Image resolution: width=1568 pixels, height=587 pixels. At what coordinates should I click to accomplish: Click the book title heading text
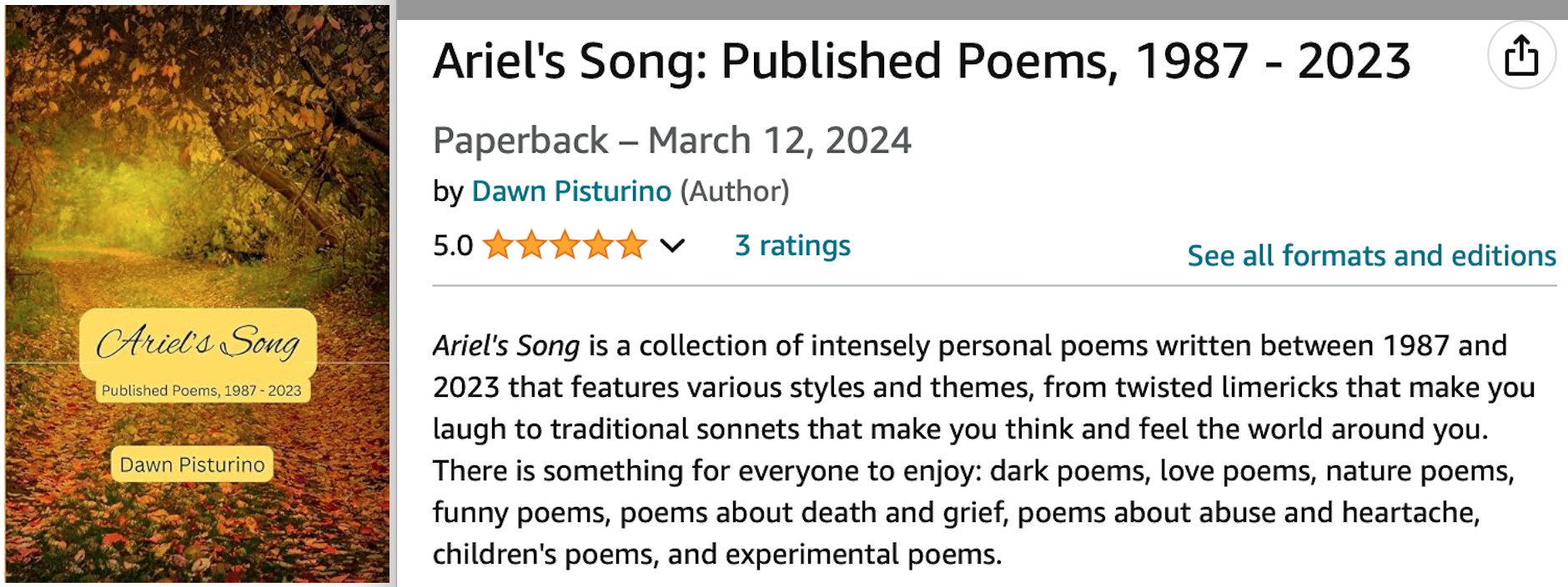[x=922, y=62]
